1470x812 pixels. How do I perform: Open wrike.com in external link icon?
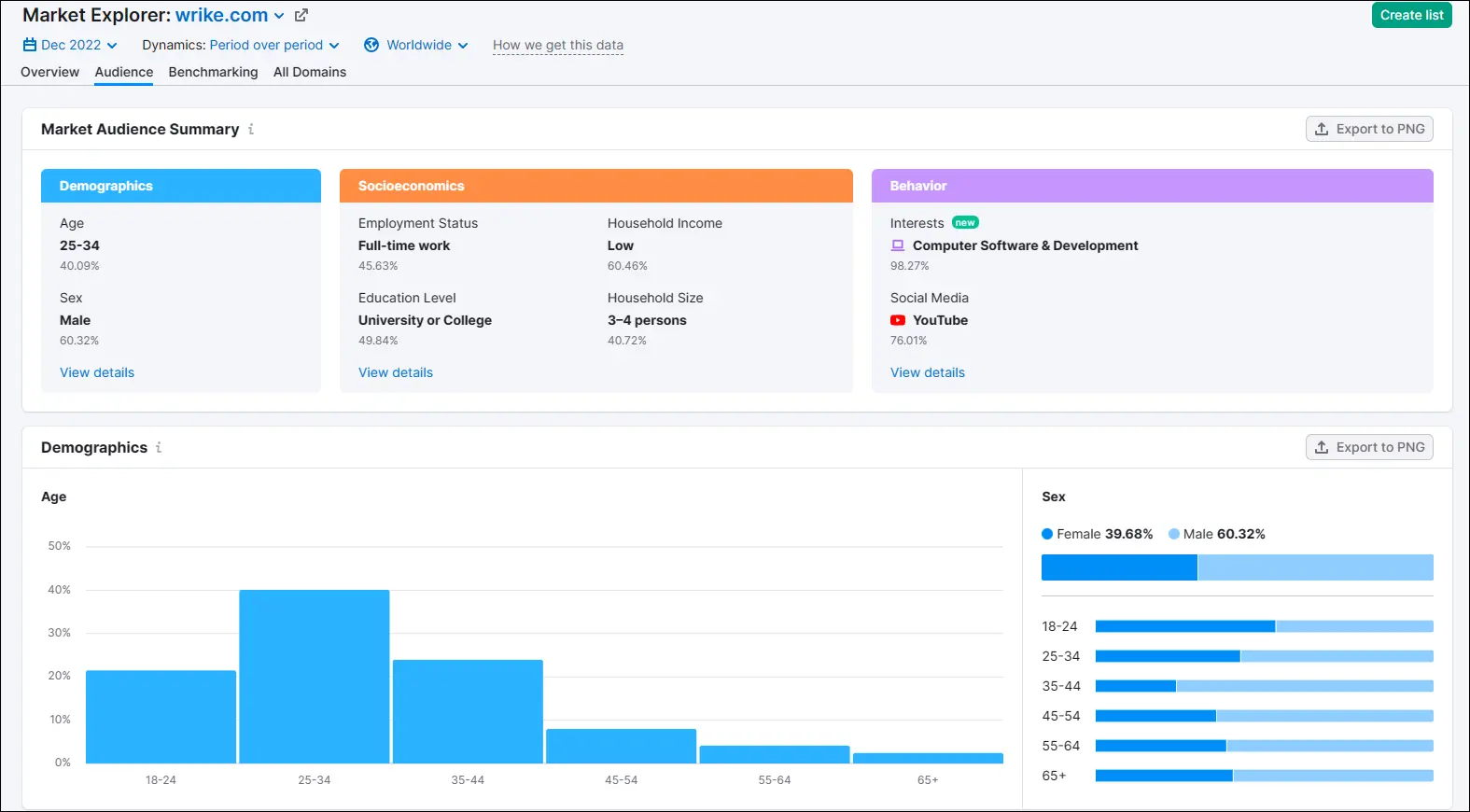click(x=301, y=16)
